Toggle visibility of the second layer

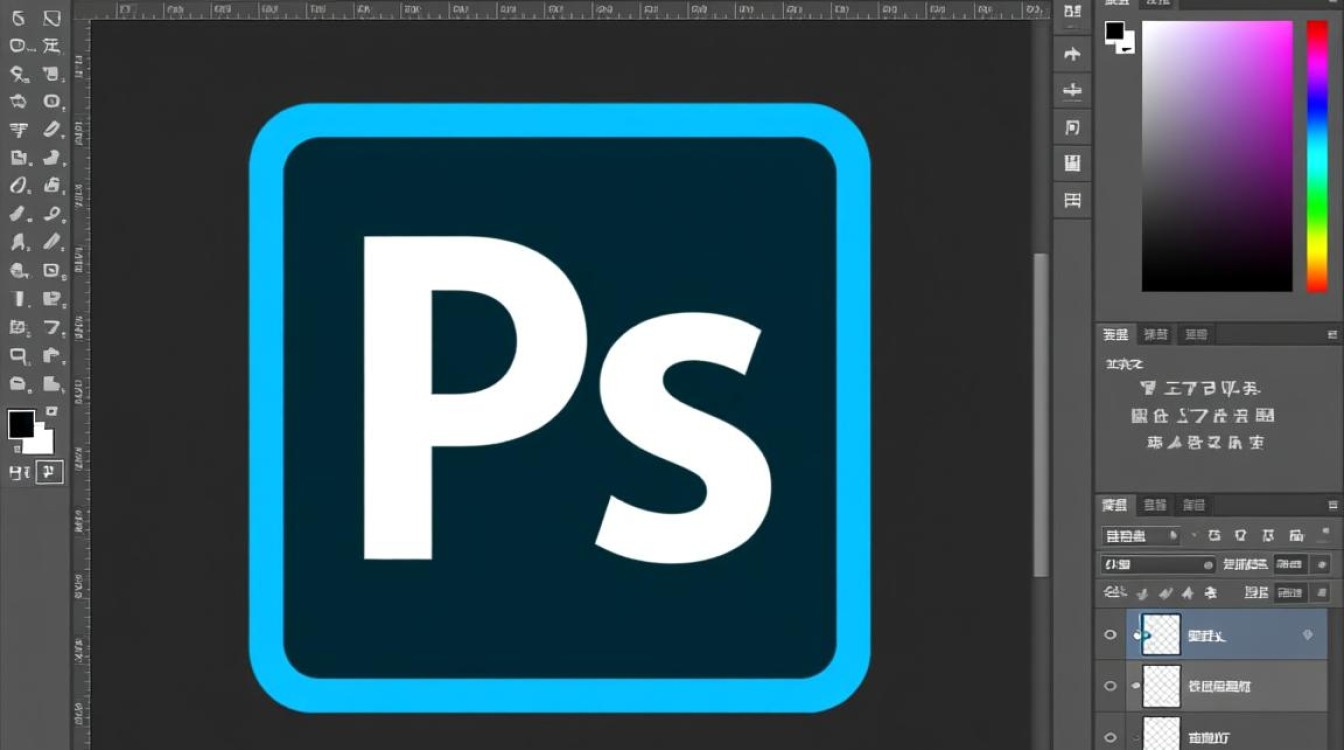[x=1110, y=686]
